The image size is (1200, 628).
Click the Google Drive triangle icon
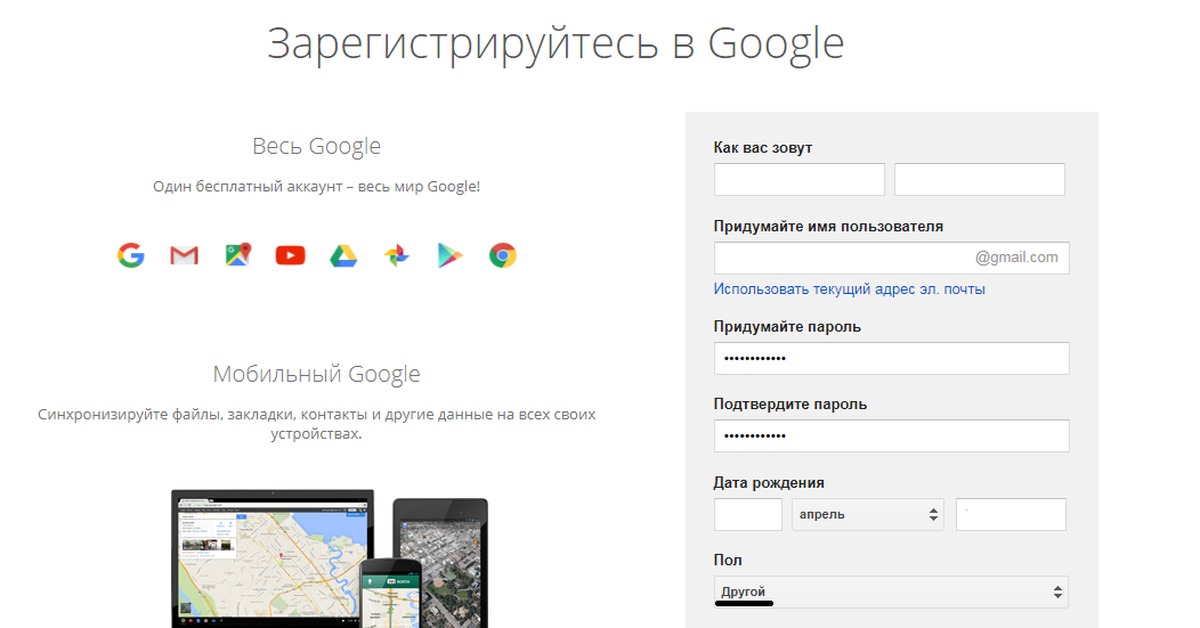coord(343,256)
